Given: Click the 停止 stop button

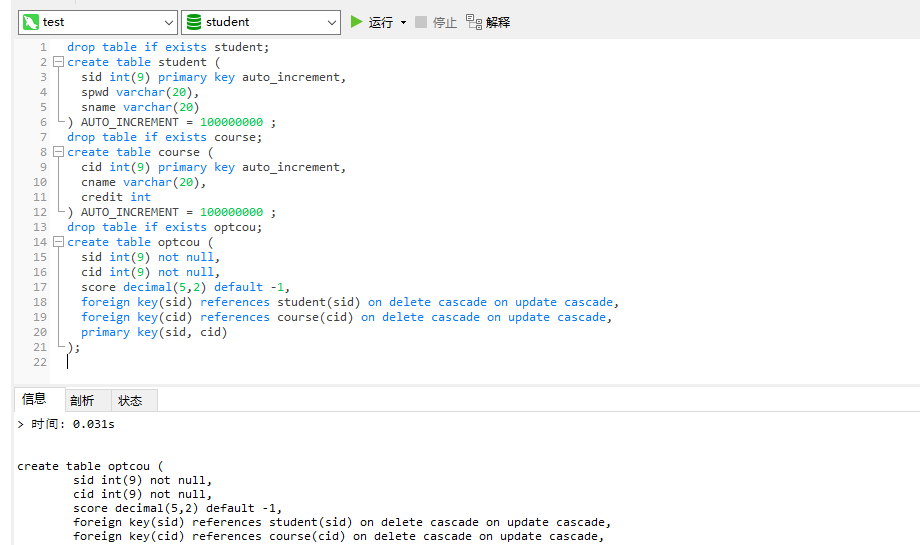Looking at the screenshot, I should tap(435, 22).
